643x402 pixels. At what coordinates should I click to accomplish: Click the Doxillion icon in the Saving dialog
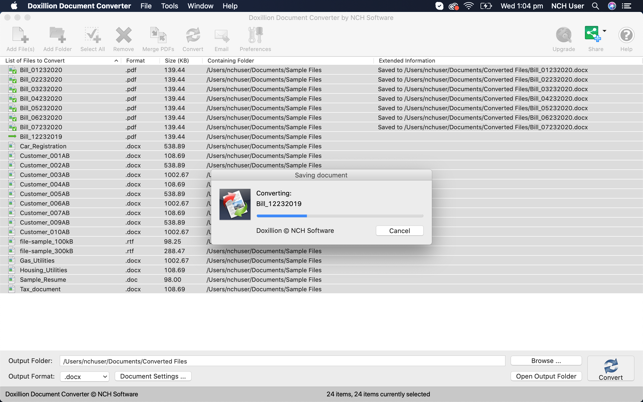235,204
